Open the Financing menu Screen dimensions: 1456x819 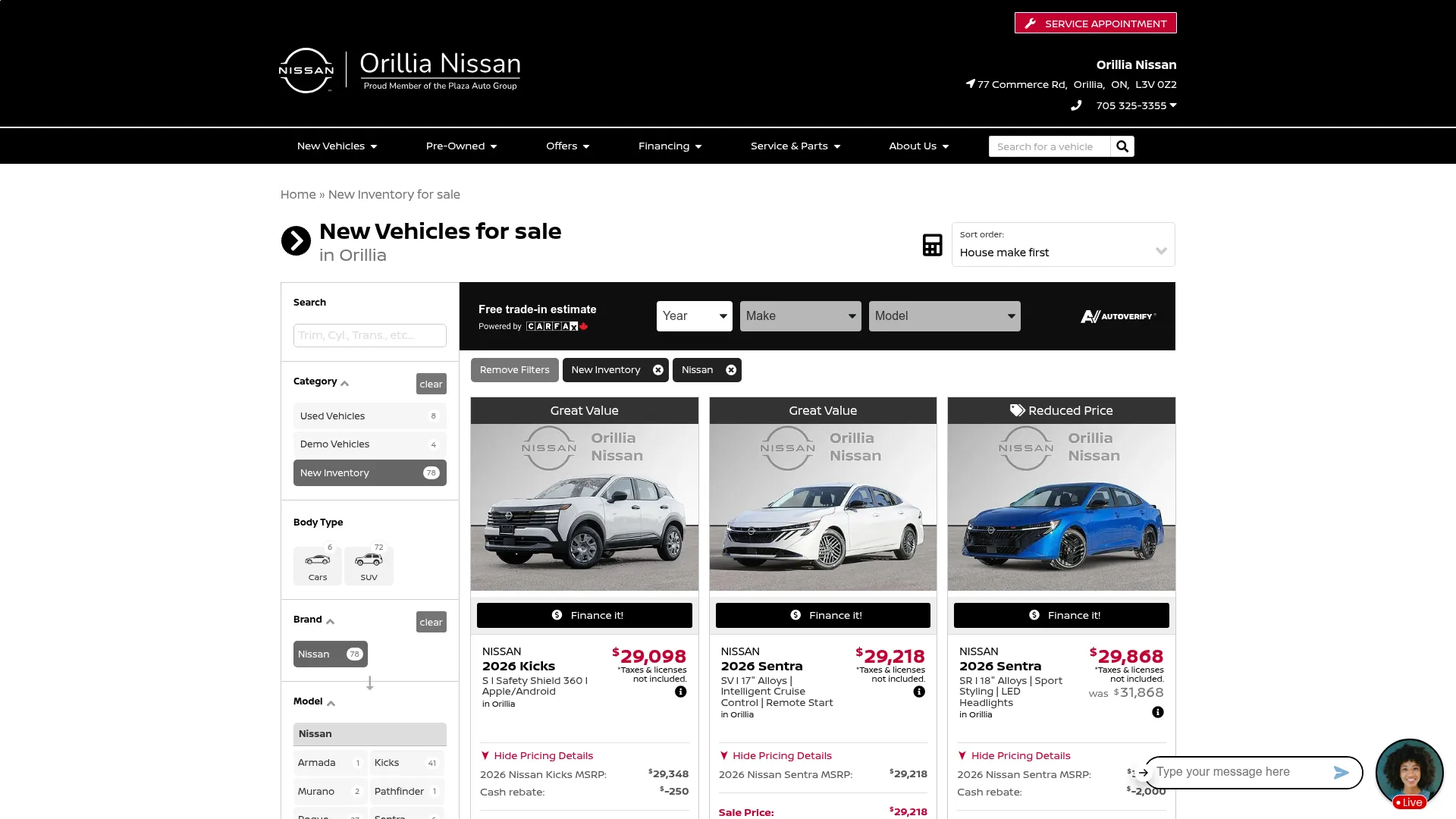pyautogui.click(x=670, y=146)
